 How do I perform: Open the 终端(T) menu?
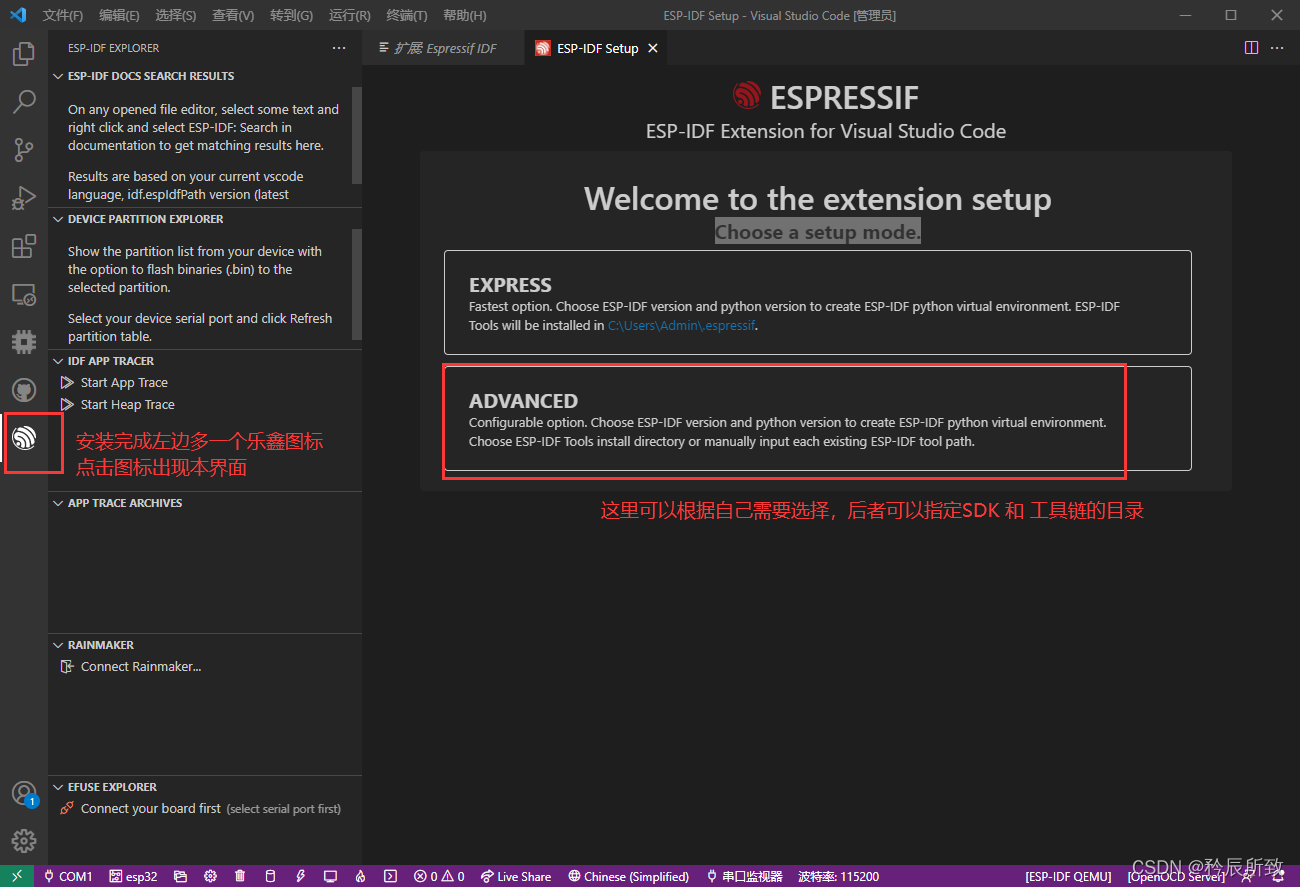406,15
